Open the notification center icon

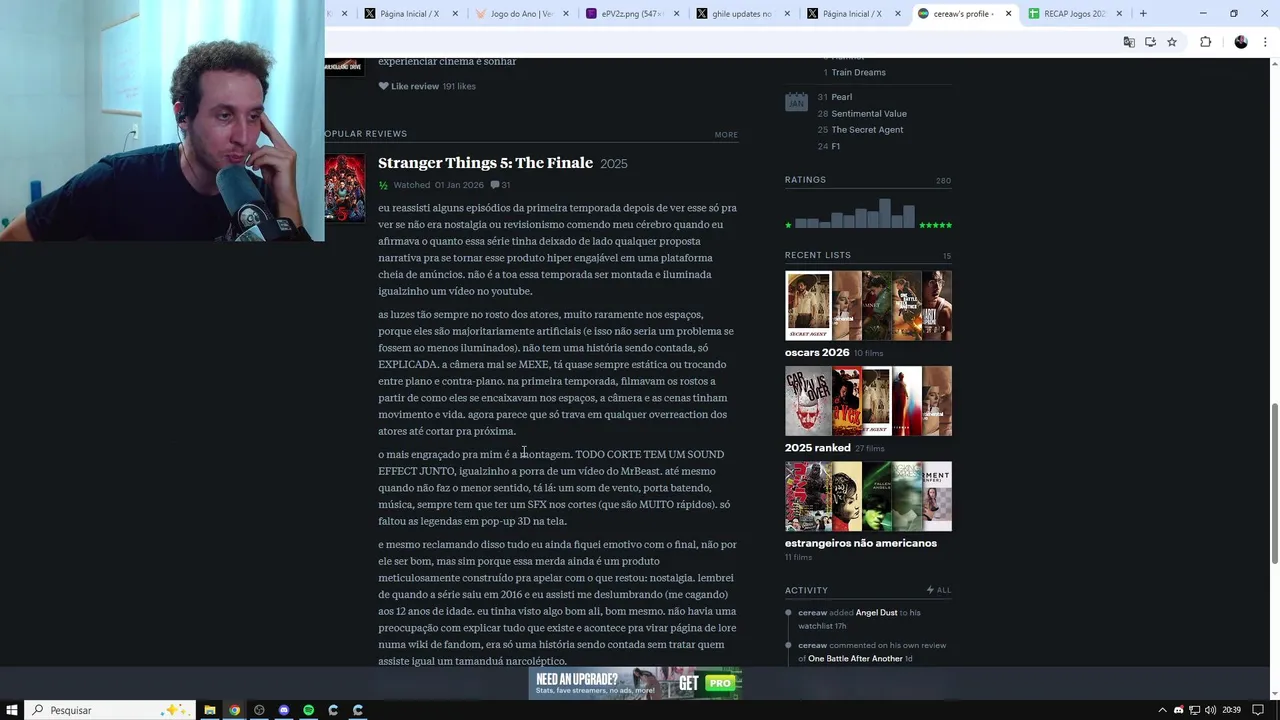1259,710
